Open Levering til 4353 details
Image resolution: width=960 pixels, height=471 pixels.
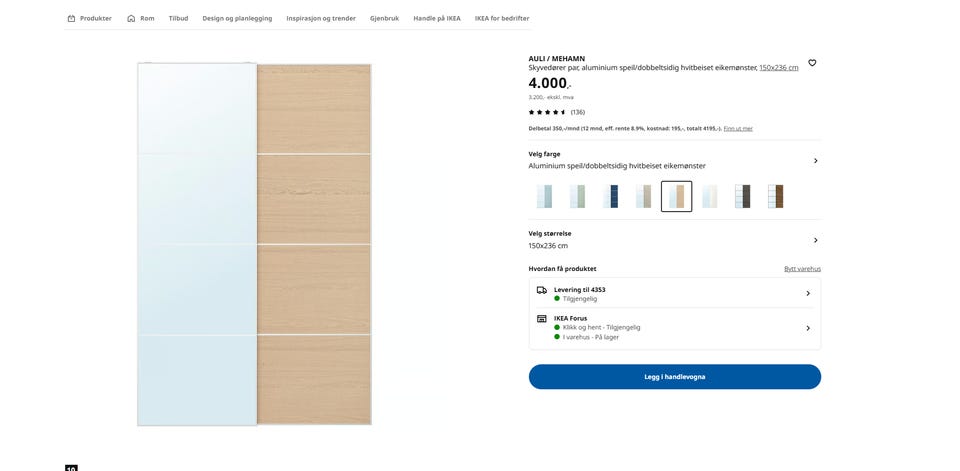(x=807, y=293)
